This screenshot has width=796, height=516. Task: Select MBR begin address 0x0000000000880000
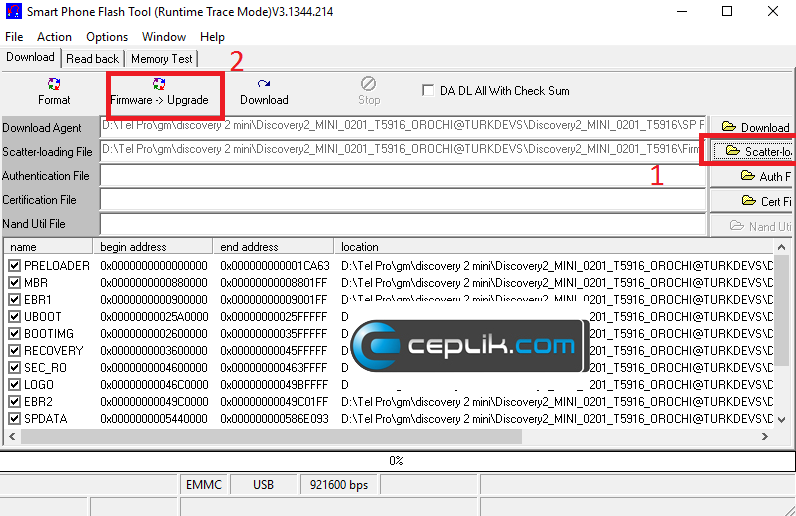pyautogui.click(x=154, y=282)
